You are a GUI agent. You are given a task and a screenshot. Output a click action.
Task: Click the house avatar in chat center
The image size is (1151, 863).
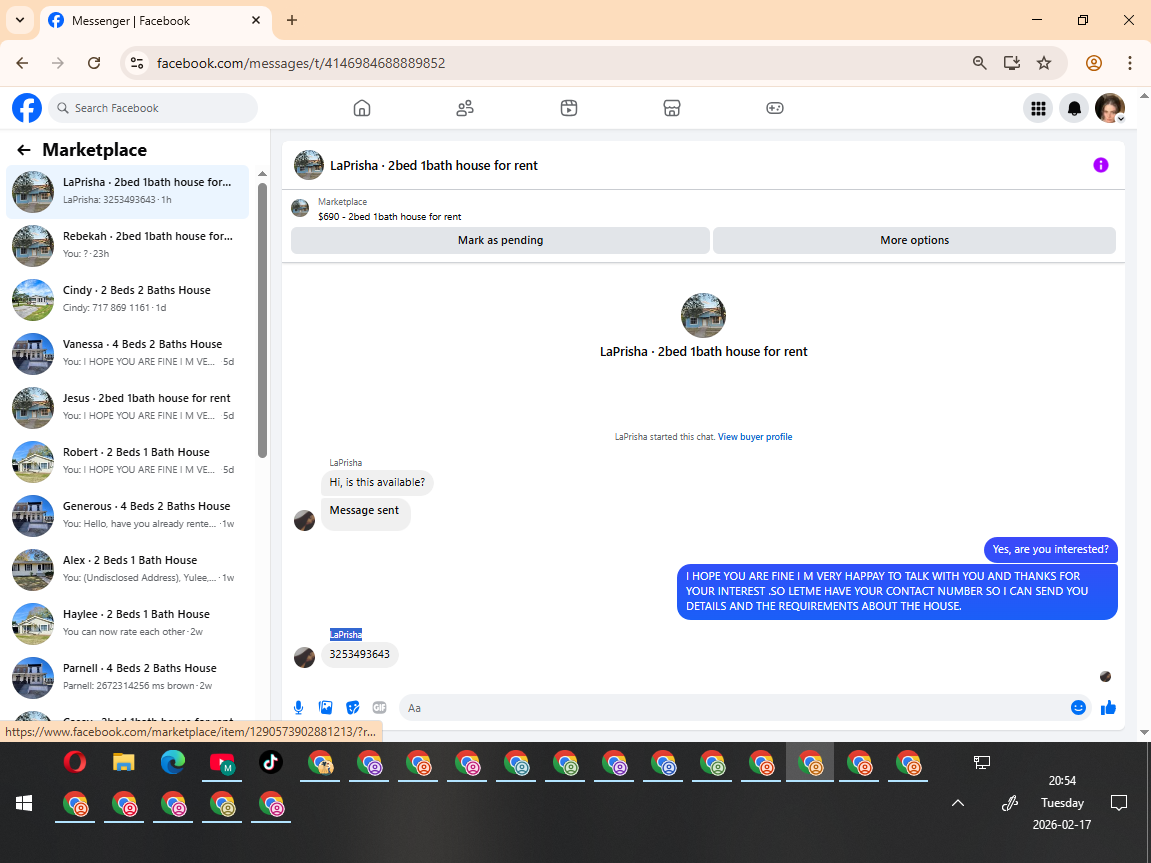pyautogui.click(x=703, y=316)
